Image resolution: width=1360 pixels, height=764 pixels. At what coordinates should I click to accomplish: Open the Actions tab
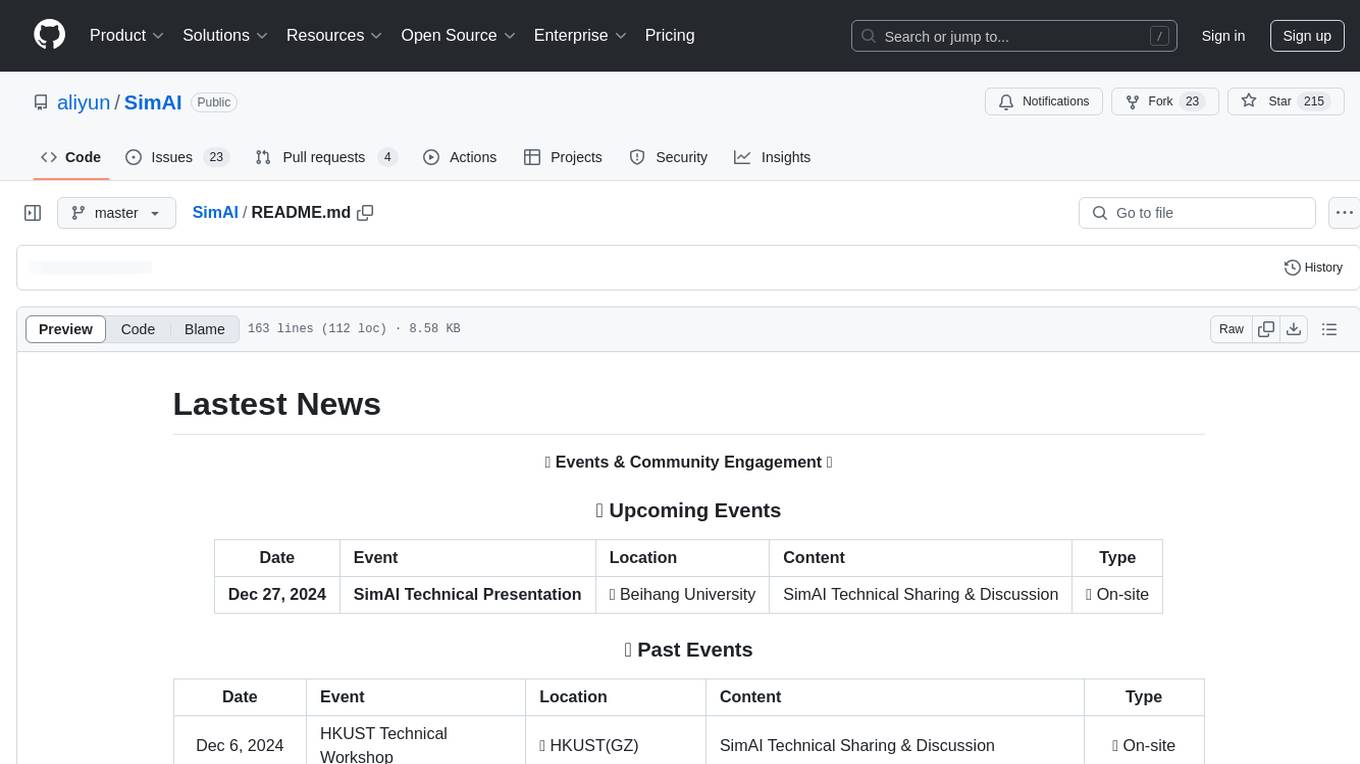(460, 157)
